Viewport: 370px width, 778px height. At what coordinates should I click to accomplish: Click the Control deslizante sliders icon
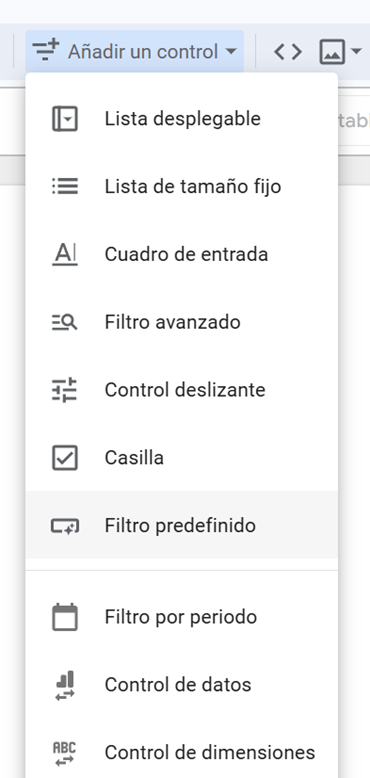[65, 390]
